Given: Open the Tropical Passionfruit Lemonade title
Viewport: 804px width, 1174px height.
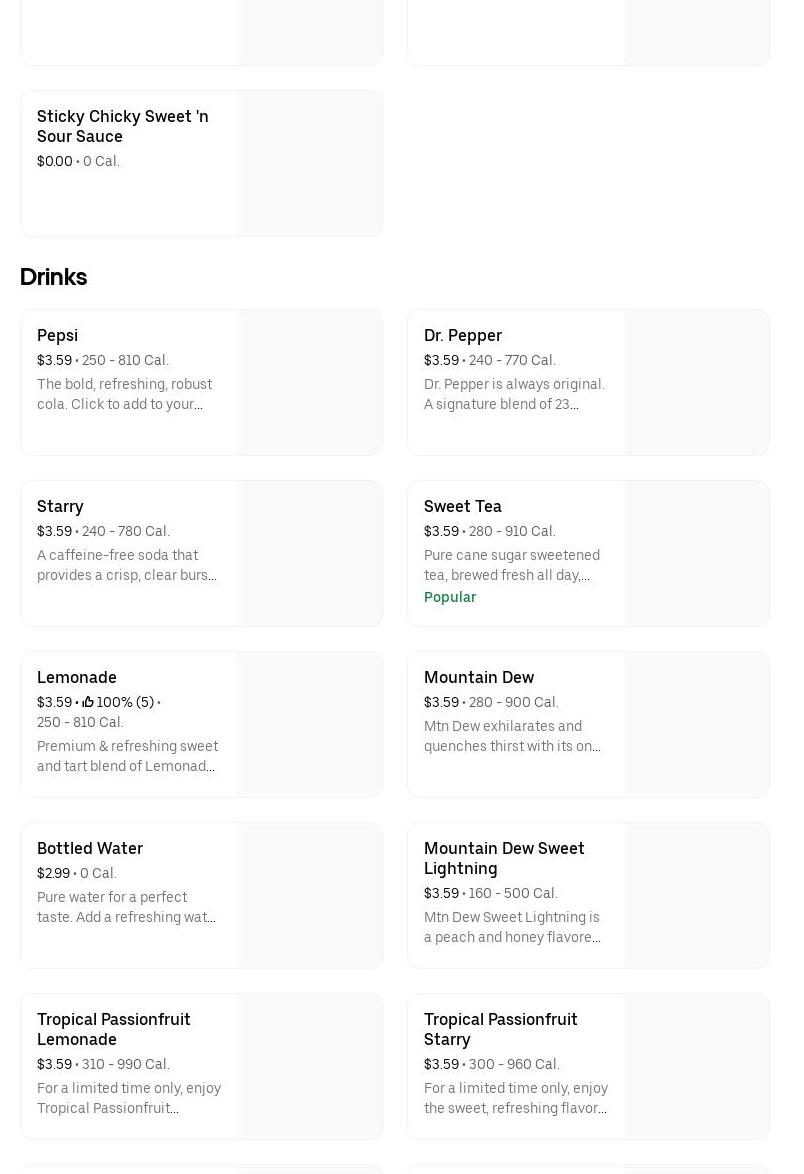Looking at the screenshot, I should coord(114,1029).
